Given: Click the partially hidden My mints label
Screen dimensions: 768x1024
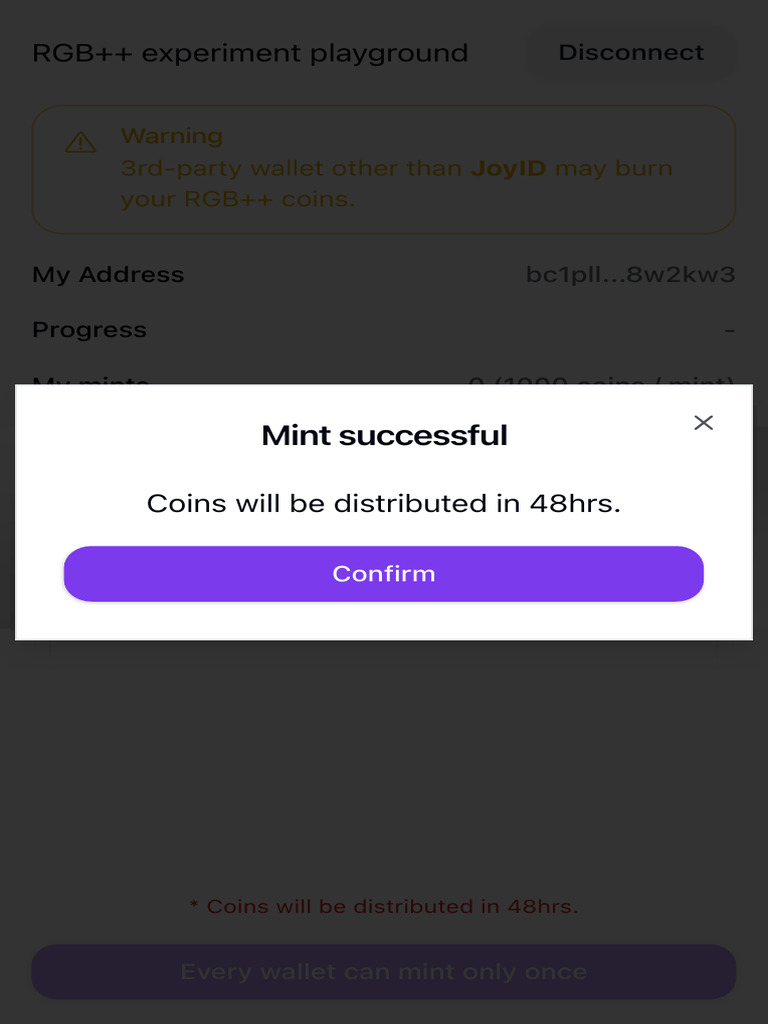Looking at the screenshot, I should (x=91, y=380).
